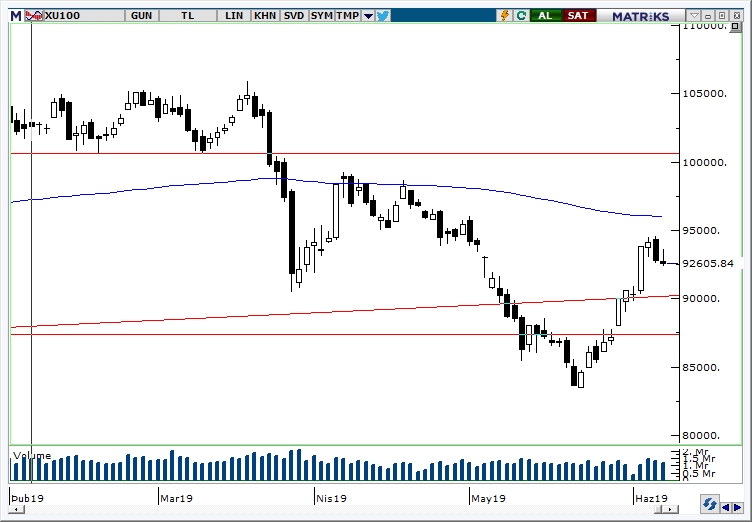
Task: Click the Twitter bird icon
Action: (x=383, y=16)
